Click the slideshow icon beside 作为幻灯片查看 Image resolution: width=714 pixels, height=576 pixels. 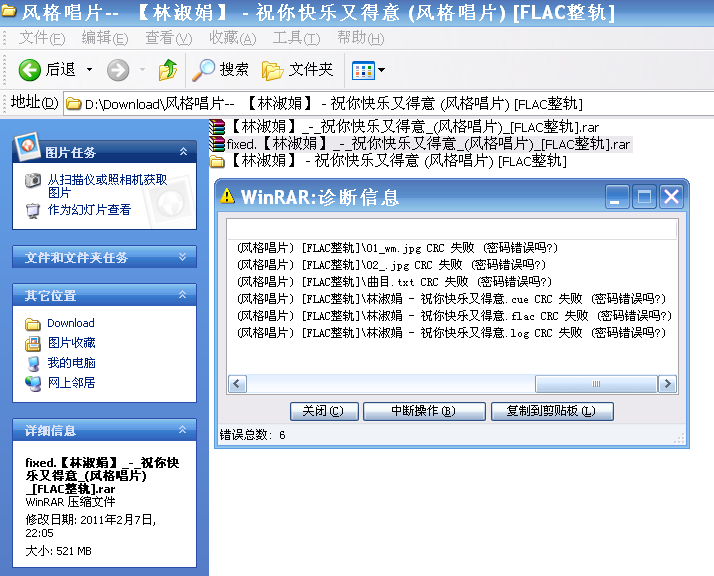click(33, 211)
